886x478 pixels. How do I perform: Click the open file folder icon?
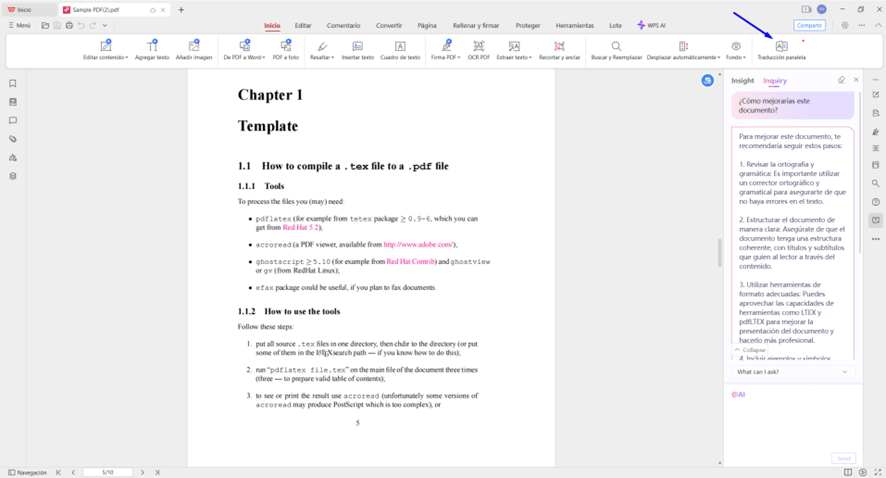tap(45, 25)
